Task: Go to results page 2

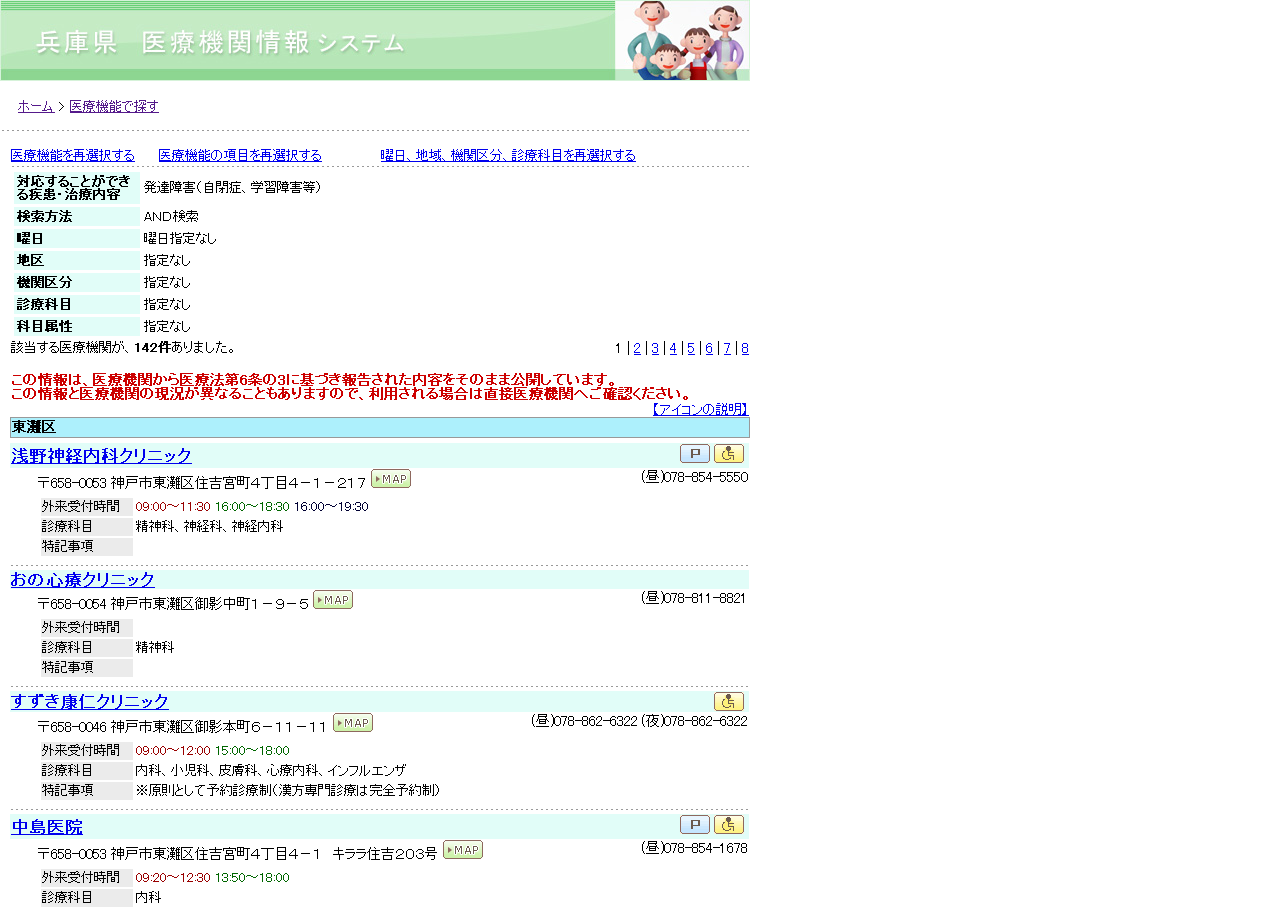Action: pos(637,348)
